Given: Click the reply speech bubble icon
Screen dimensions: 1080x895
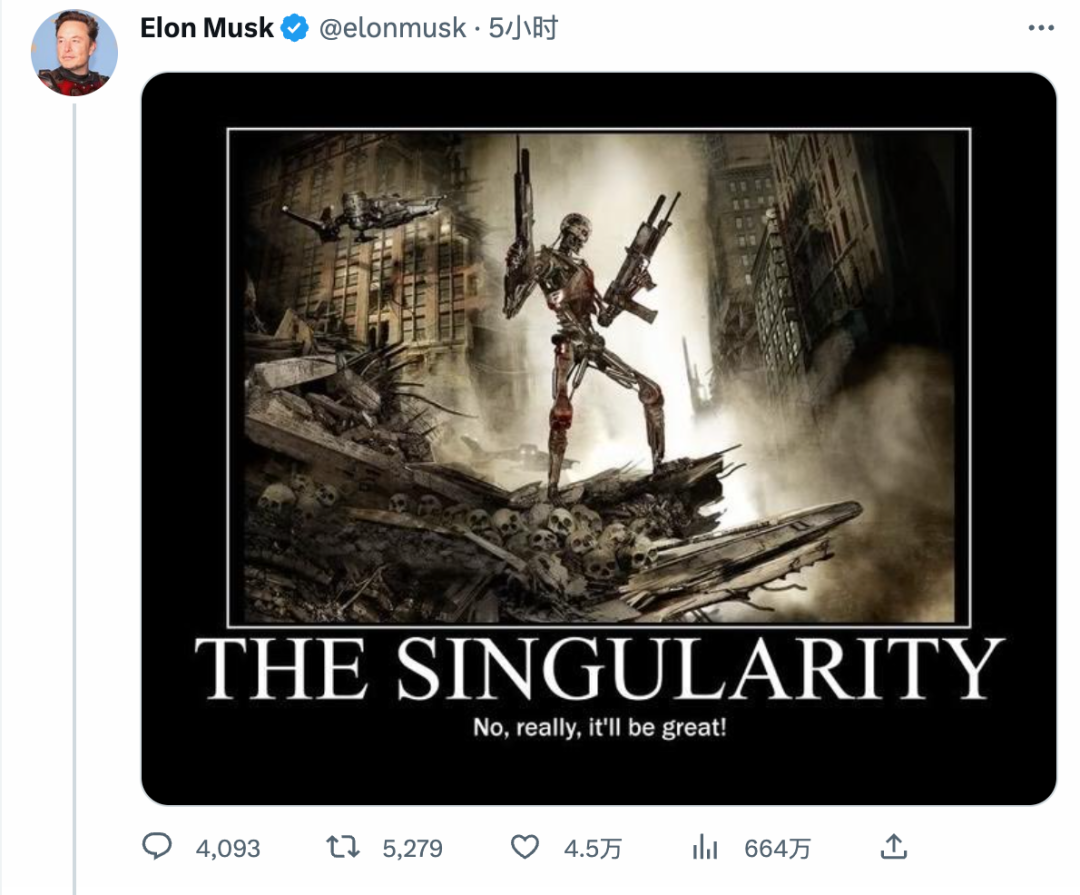Looking at the screenshot, I should click(x=157, y=848).
